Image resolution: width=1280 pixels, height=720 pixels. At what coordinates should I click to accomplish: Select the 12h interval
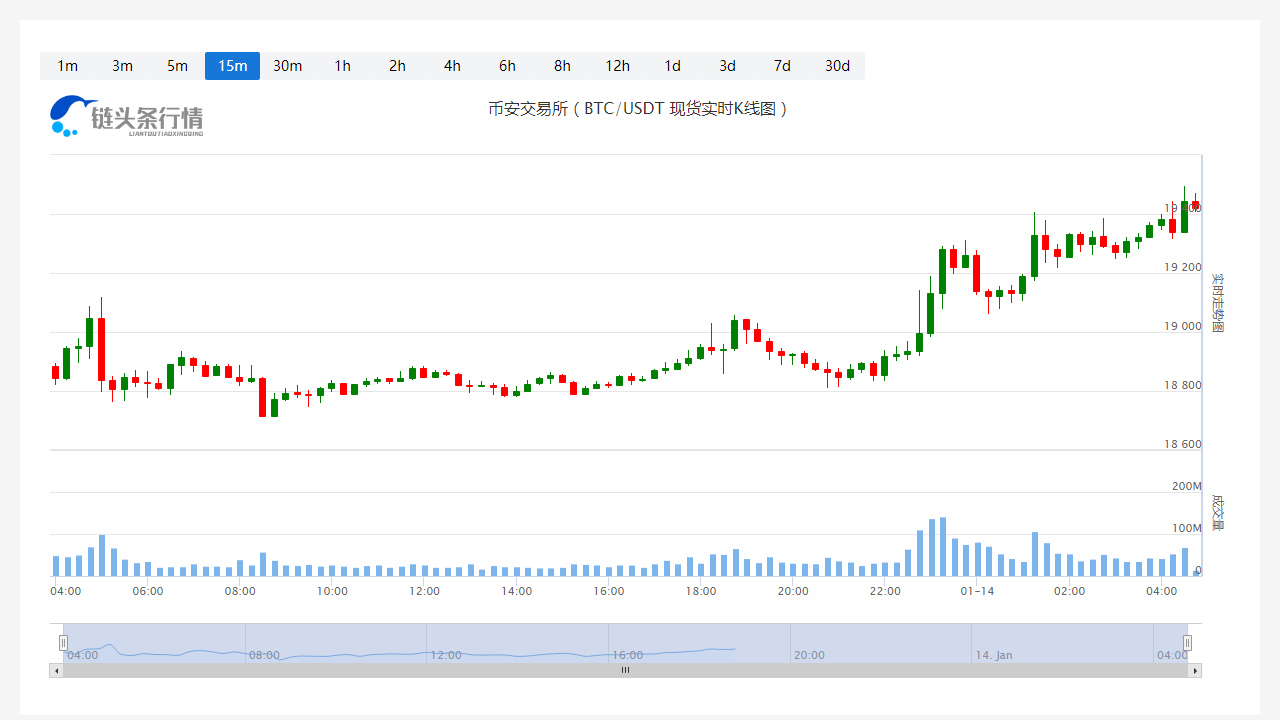click(617, 66)
